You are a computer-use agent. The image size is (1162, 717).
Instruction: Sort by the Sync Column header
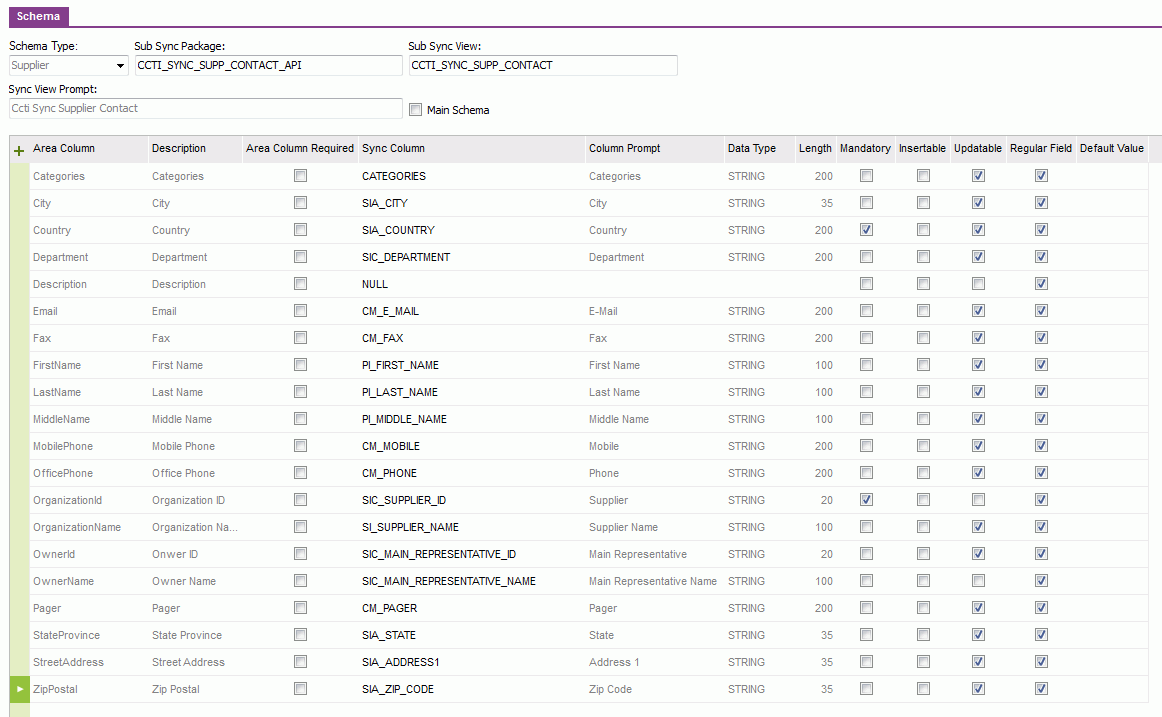point(393,148)
